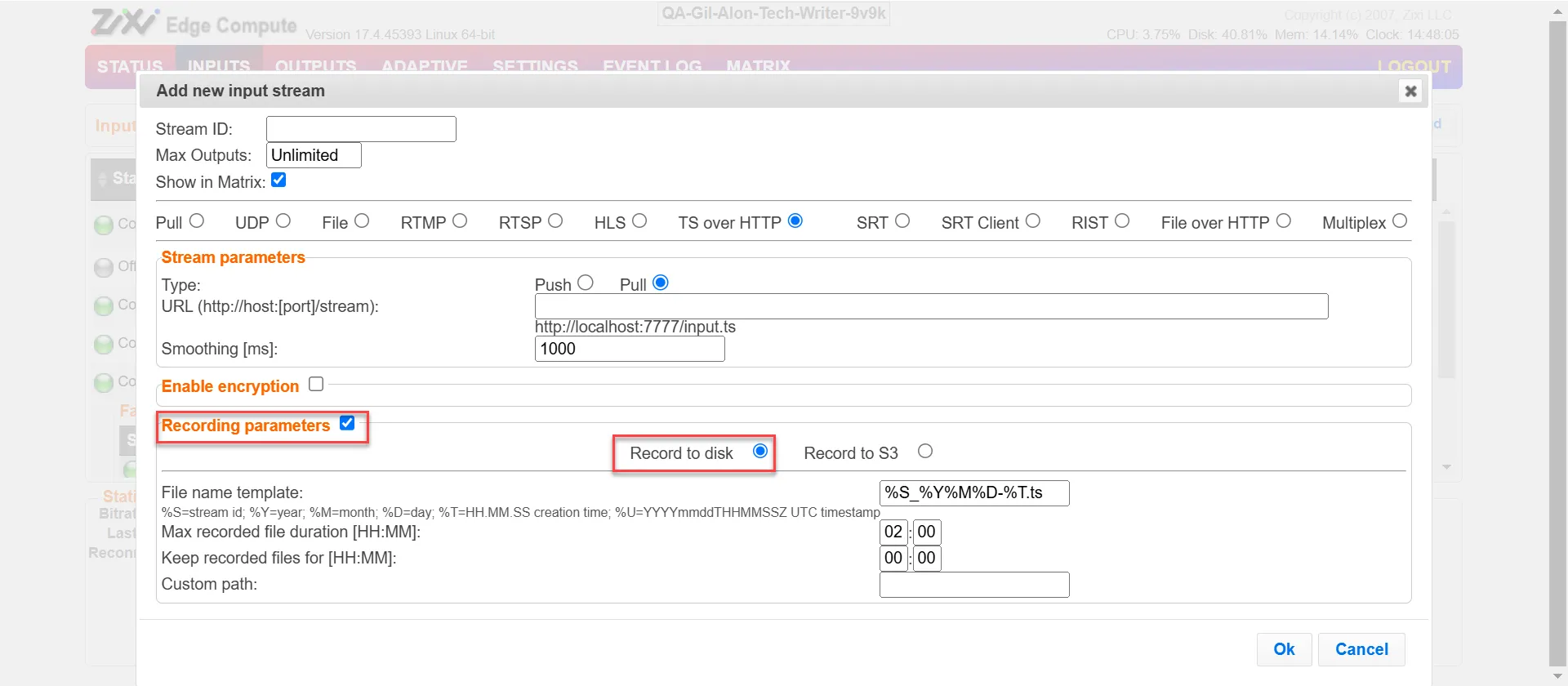This screenshot has width=1568, height=686.
Task: Click the Max Outputs field
Action: click(314, 155)
